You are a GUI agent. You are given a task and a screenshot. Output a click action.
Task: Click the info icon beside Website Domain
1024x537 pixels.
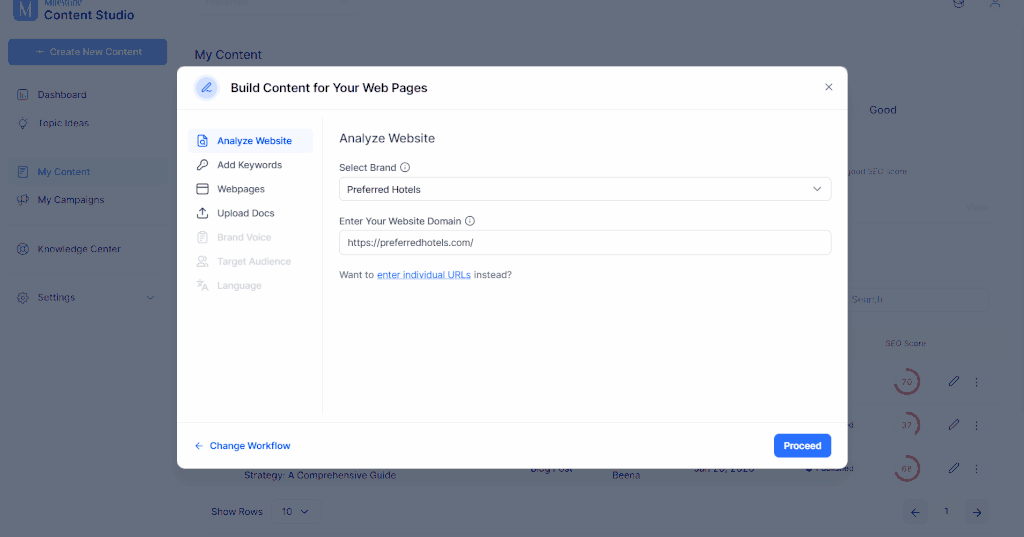pos(470,221)
